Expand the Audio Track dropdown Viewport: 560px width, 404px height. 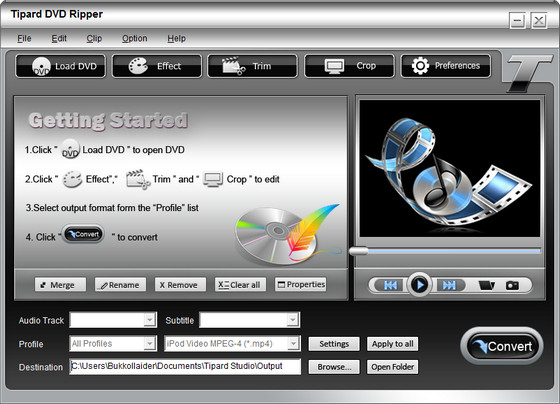150,320
